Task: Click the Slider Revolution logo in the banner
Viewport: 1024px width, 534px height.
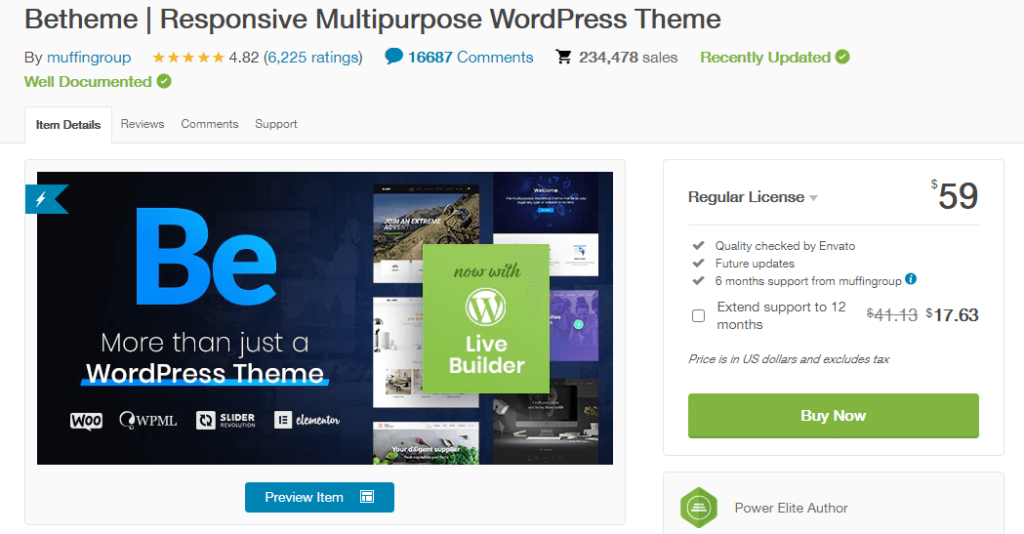Action: 226,420
